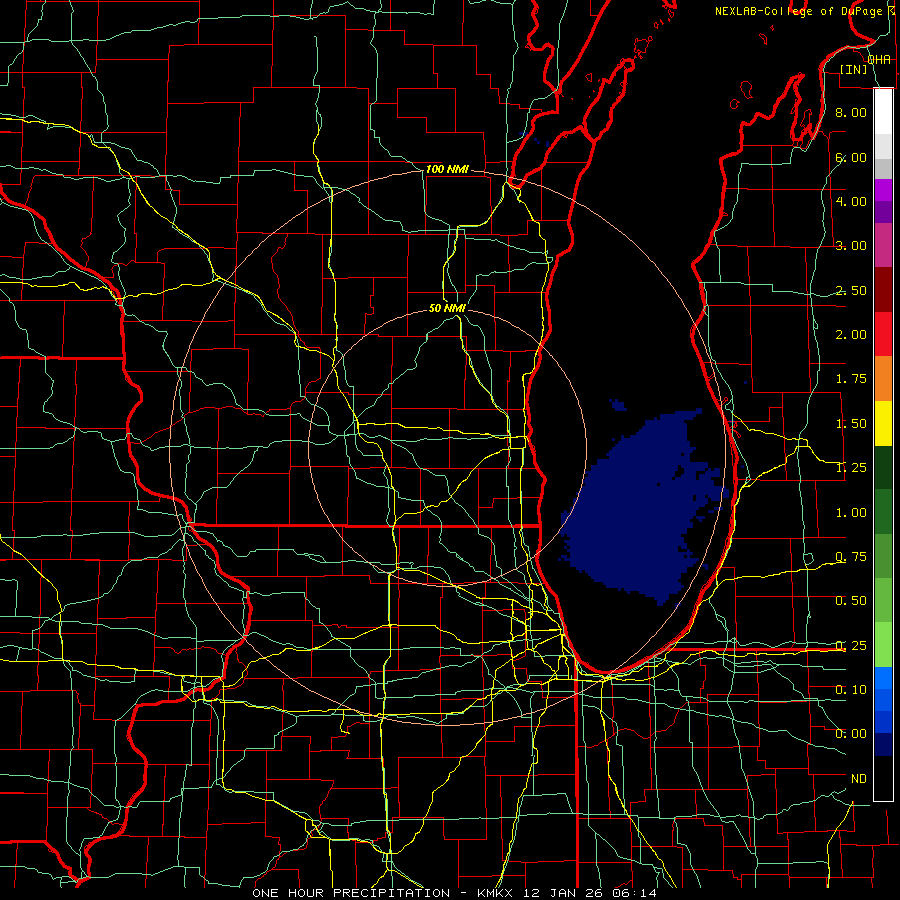900x900 pixels.
Task: Click the OHA product label
Action: [x=879, y=59]
